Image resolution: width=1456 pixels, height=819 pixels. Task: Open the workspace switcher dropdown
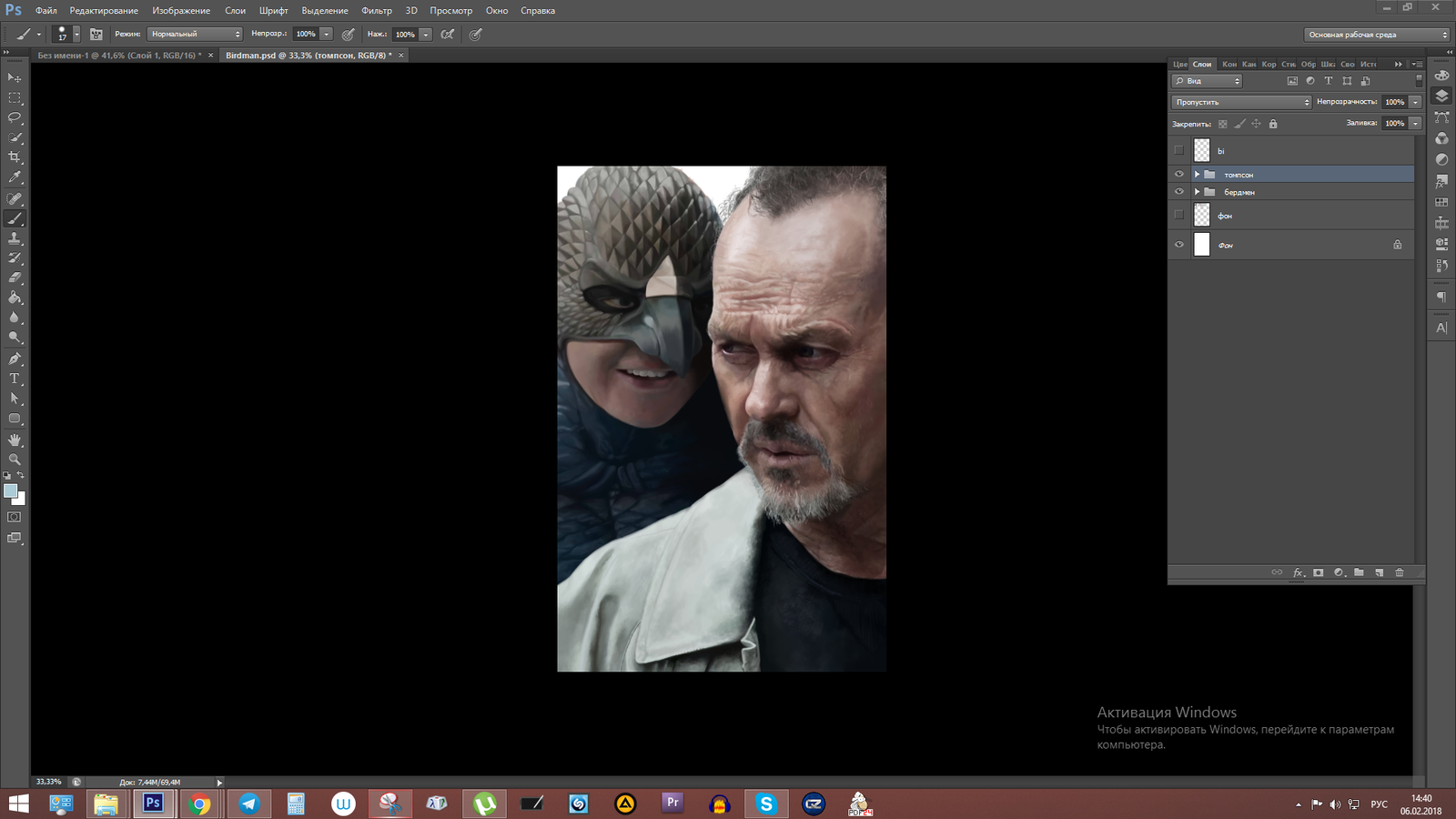(1377, 35)
